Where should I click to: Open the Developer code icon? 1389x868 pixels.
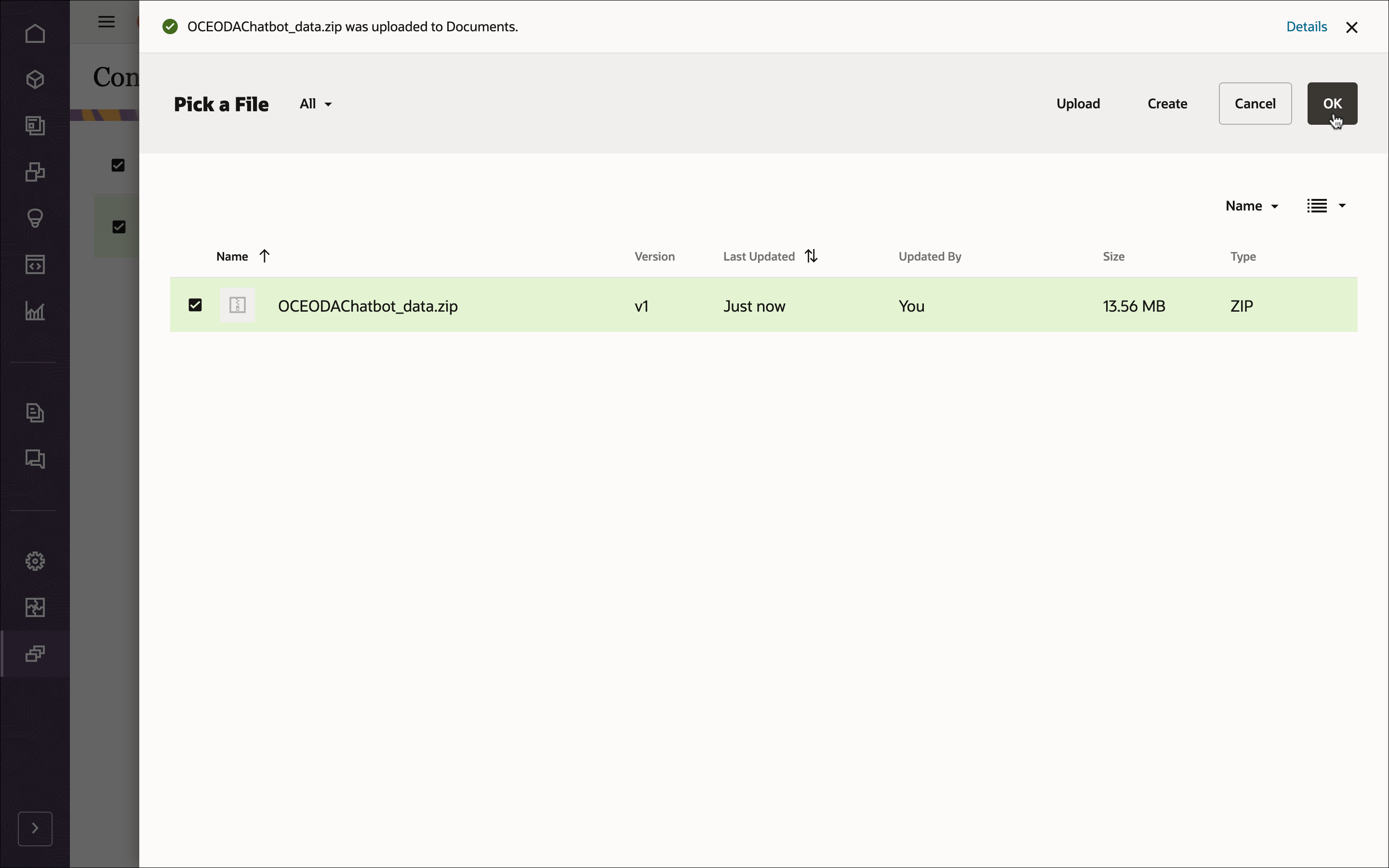tap(36, 264)
